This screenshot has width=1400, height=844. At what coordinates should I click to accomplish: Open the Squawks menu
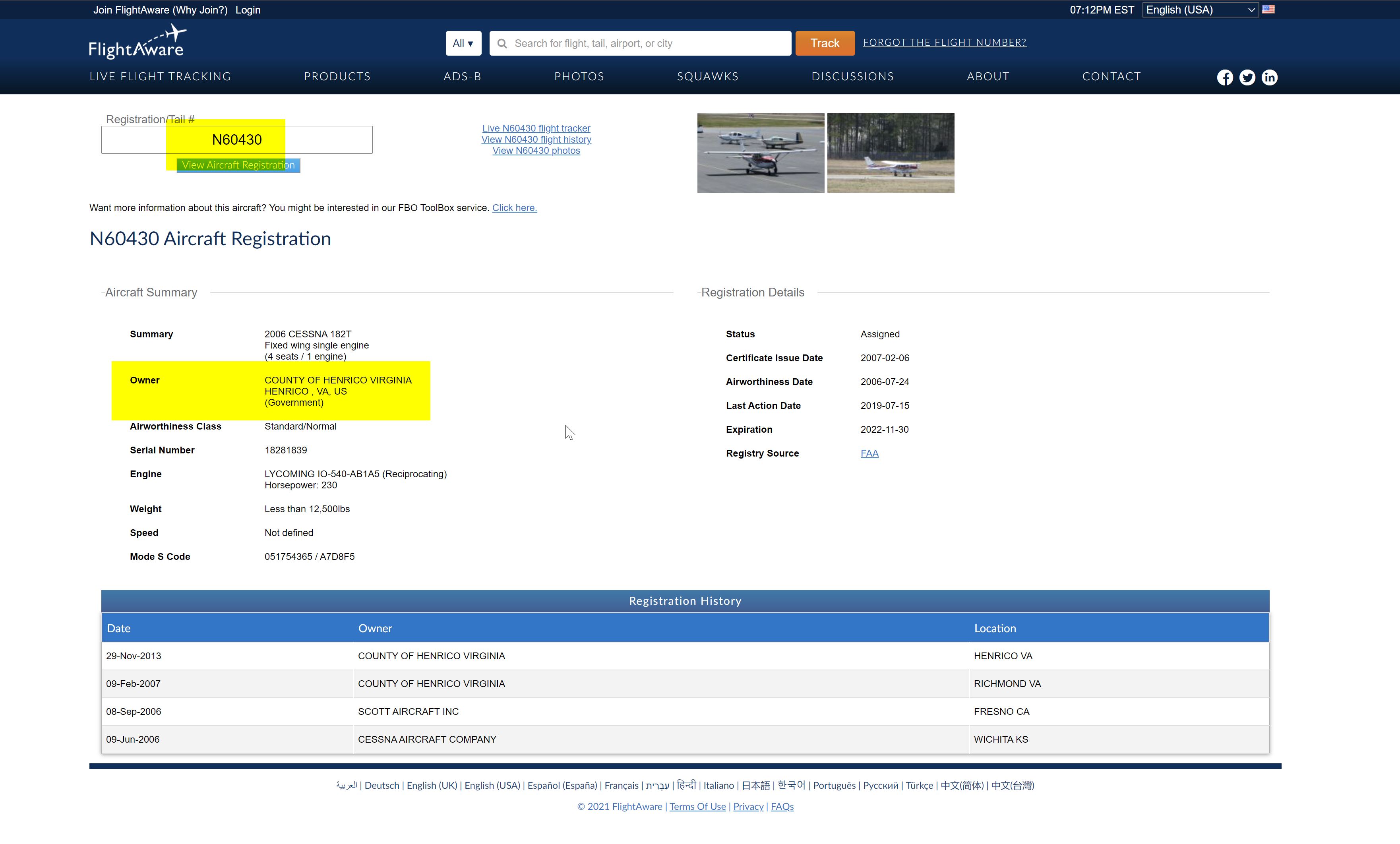(x=707, y=77)
